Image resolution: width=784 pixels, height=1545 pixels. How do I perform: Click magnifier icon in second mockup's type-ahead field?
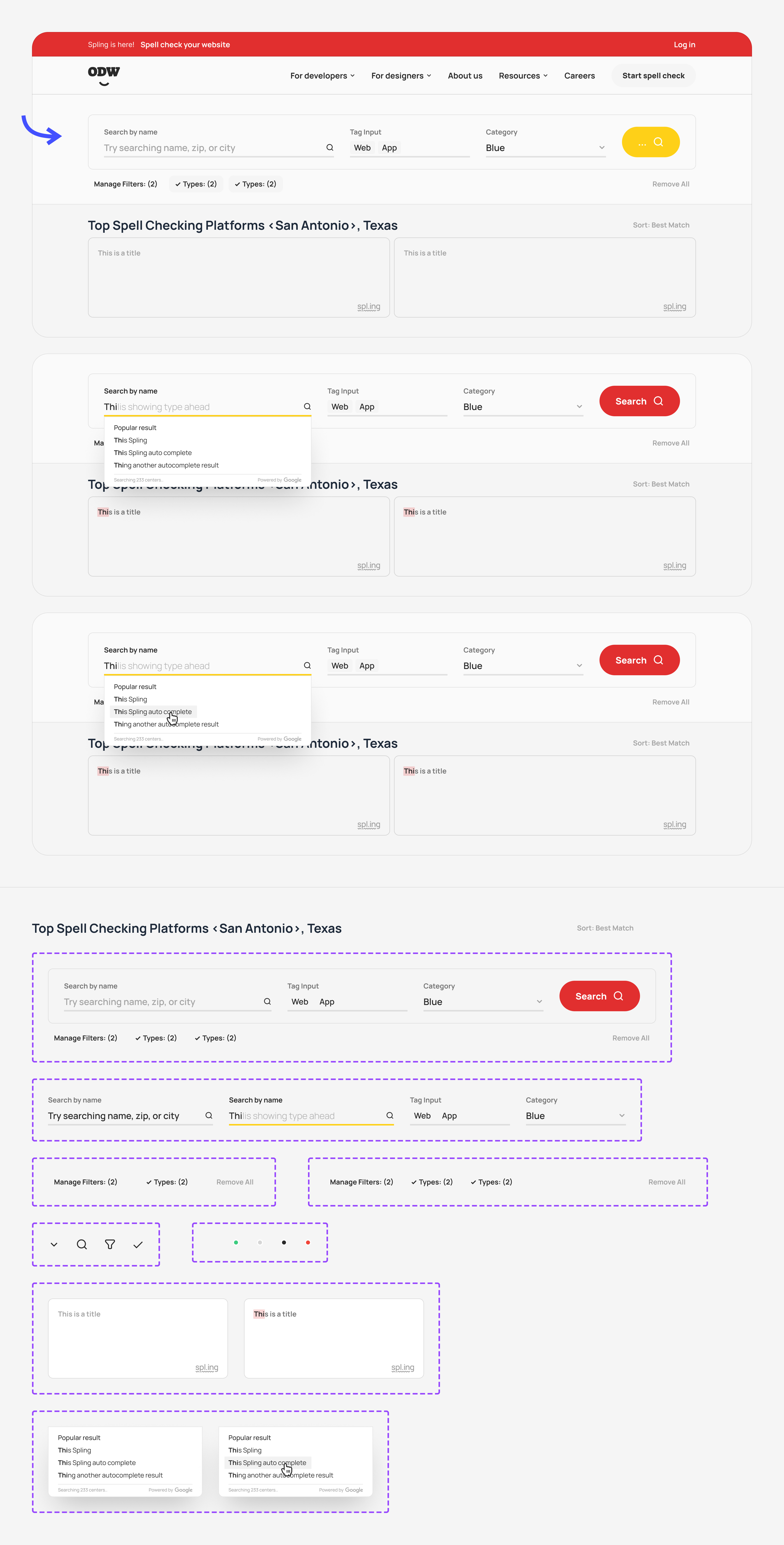click(307, 407)
